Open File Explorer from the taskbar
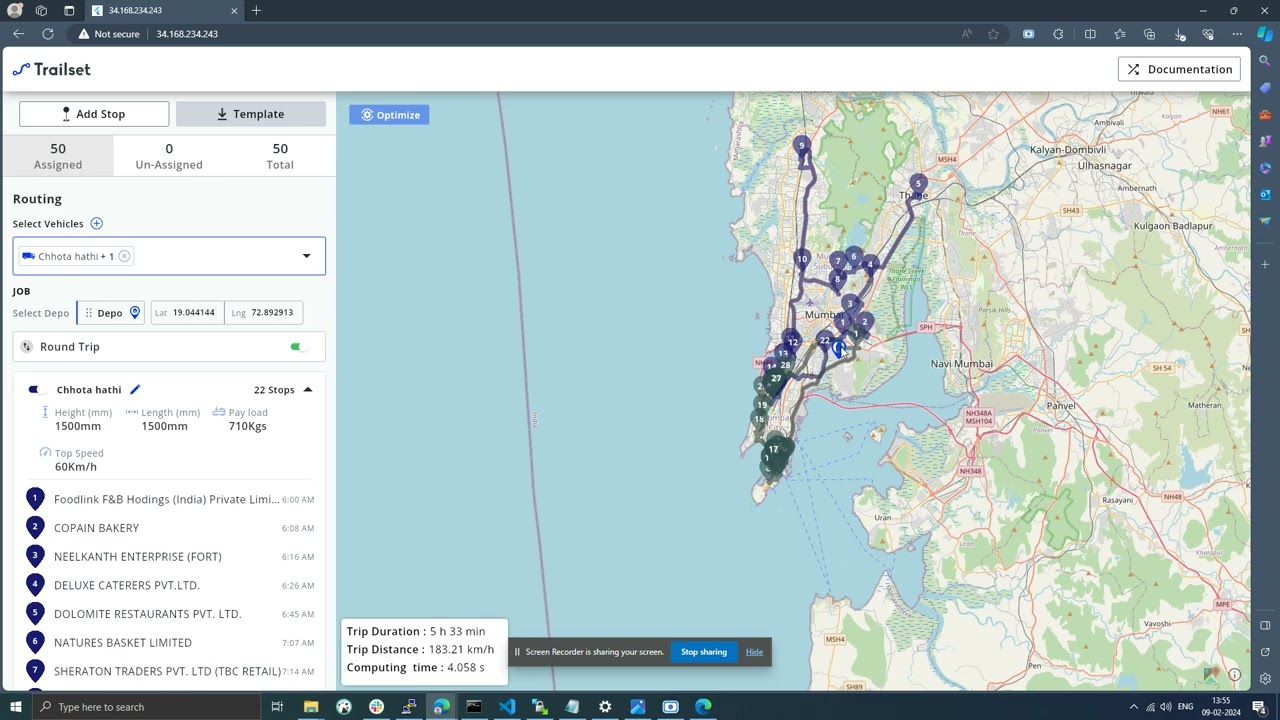This screenshot has width=1280, height=720. coord(311,707)
